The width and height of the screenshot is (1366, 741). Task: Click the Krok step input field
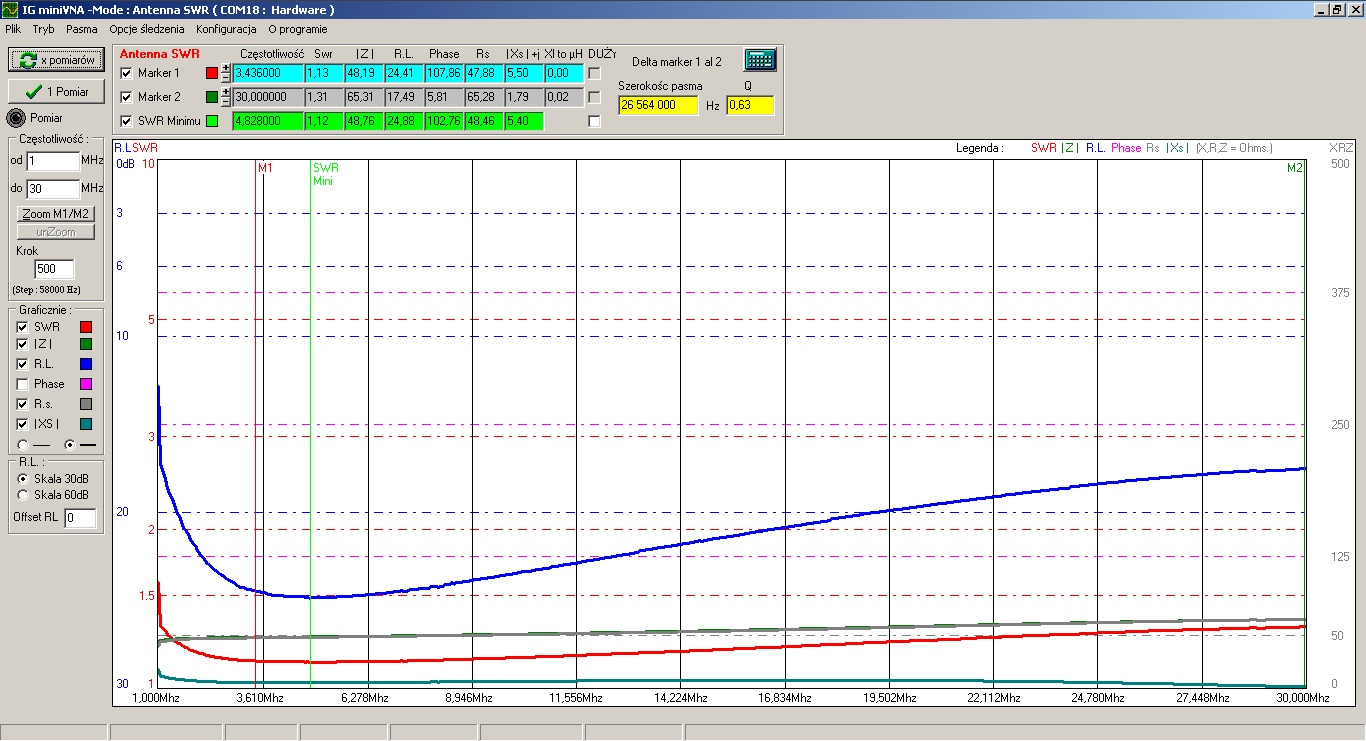(x=54, y=269)
